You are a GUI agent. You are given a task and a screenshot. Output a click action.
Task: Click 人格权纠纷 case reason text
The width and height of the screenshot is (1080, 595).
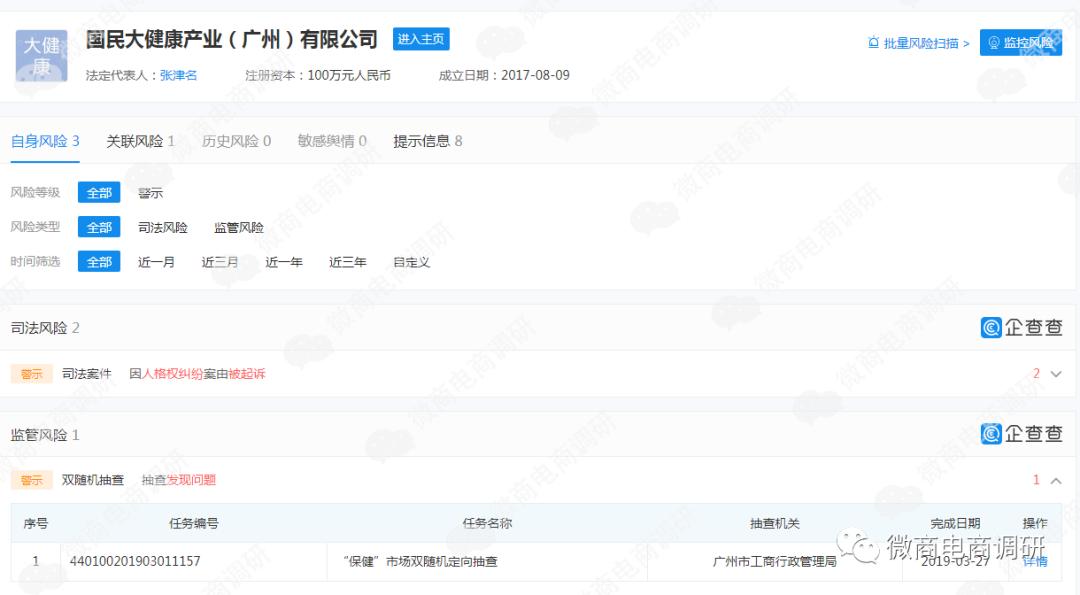(x=172, y=374)
